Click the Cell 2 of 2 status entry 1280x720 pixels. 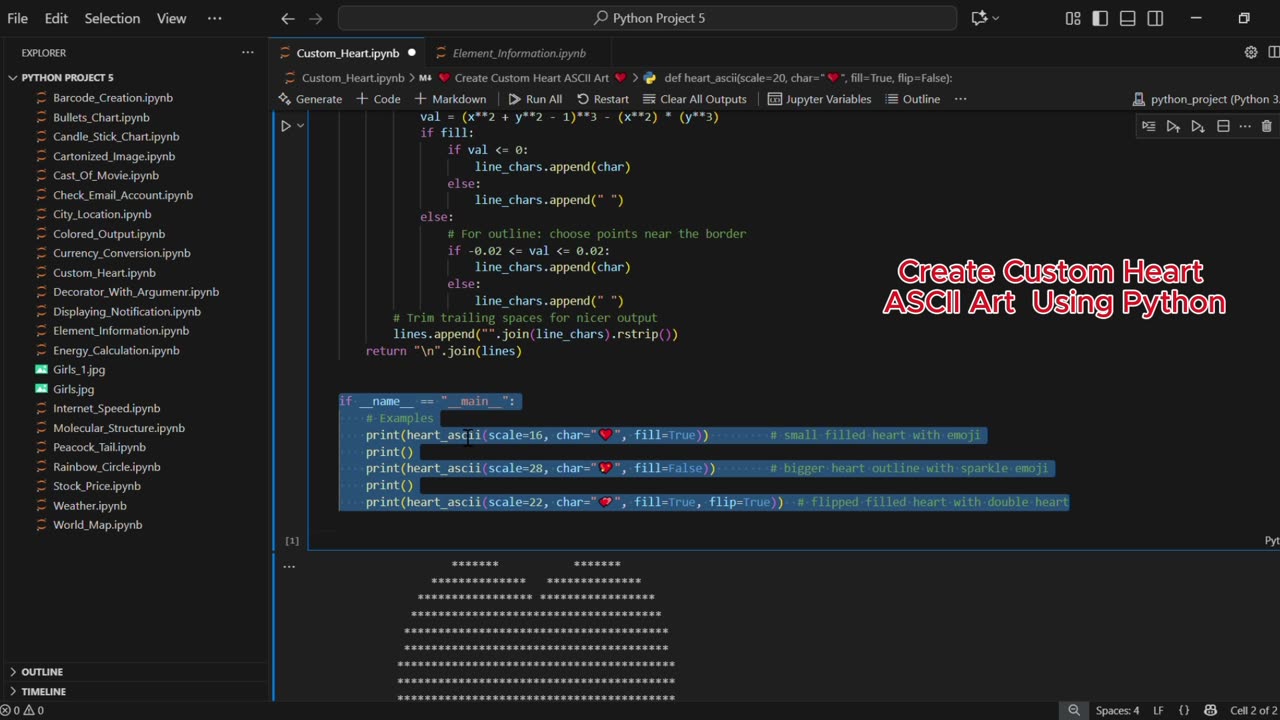1254,710
